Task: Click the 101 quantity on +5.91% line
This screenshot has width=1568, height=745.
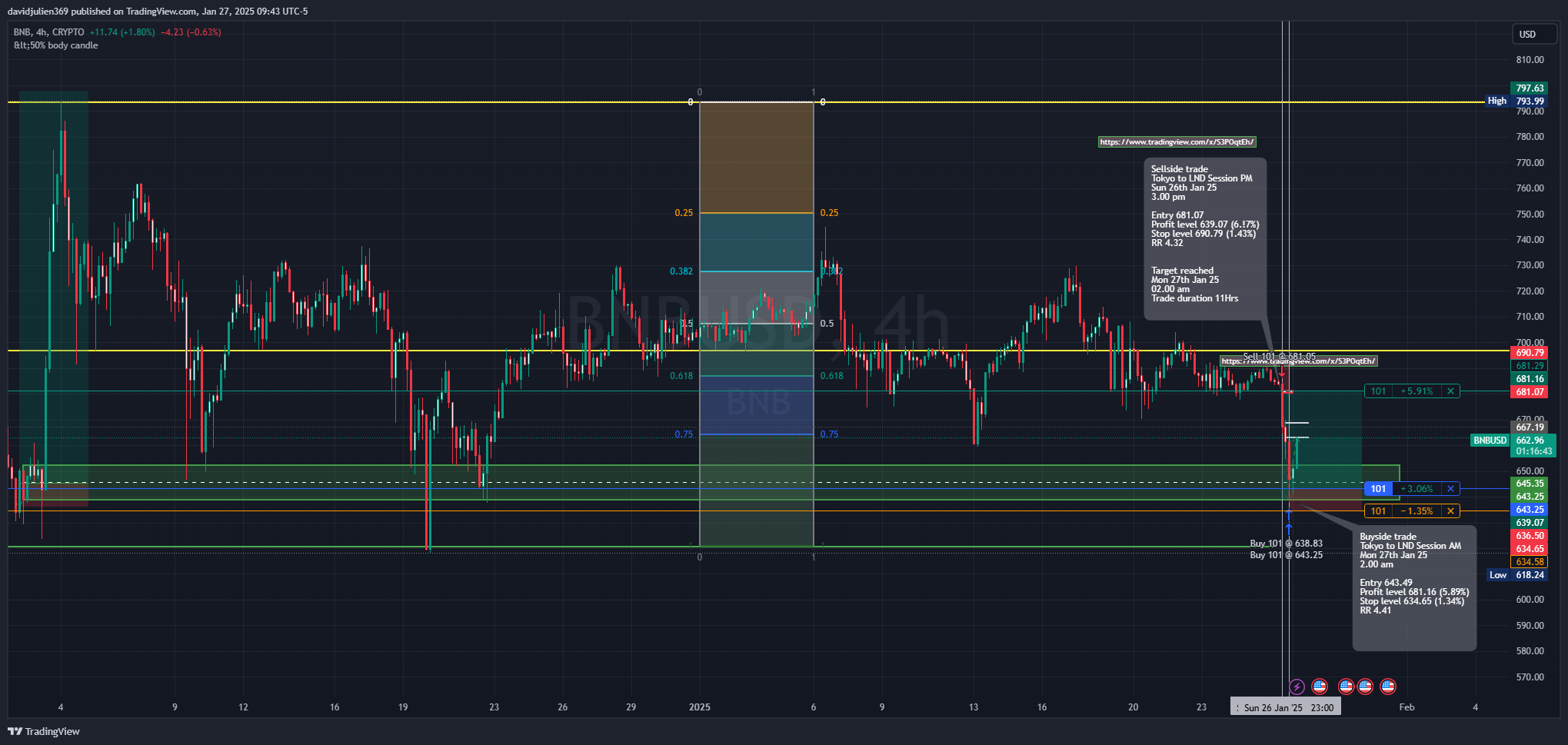Action: pos(1379,391)
